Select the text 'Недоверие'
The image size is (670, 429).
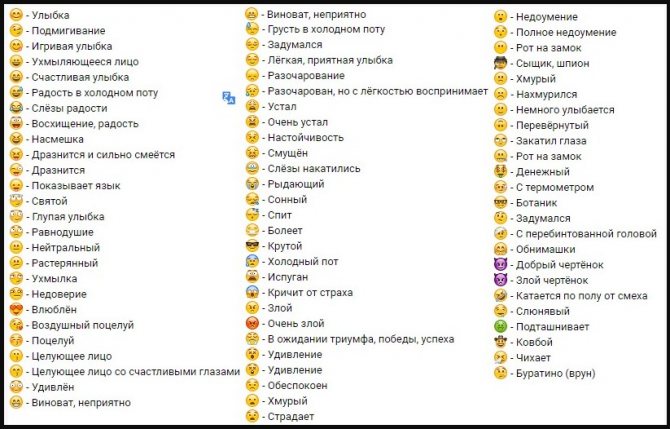[59, 294]
